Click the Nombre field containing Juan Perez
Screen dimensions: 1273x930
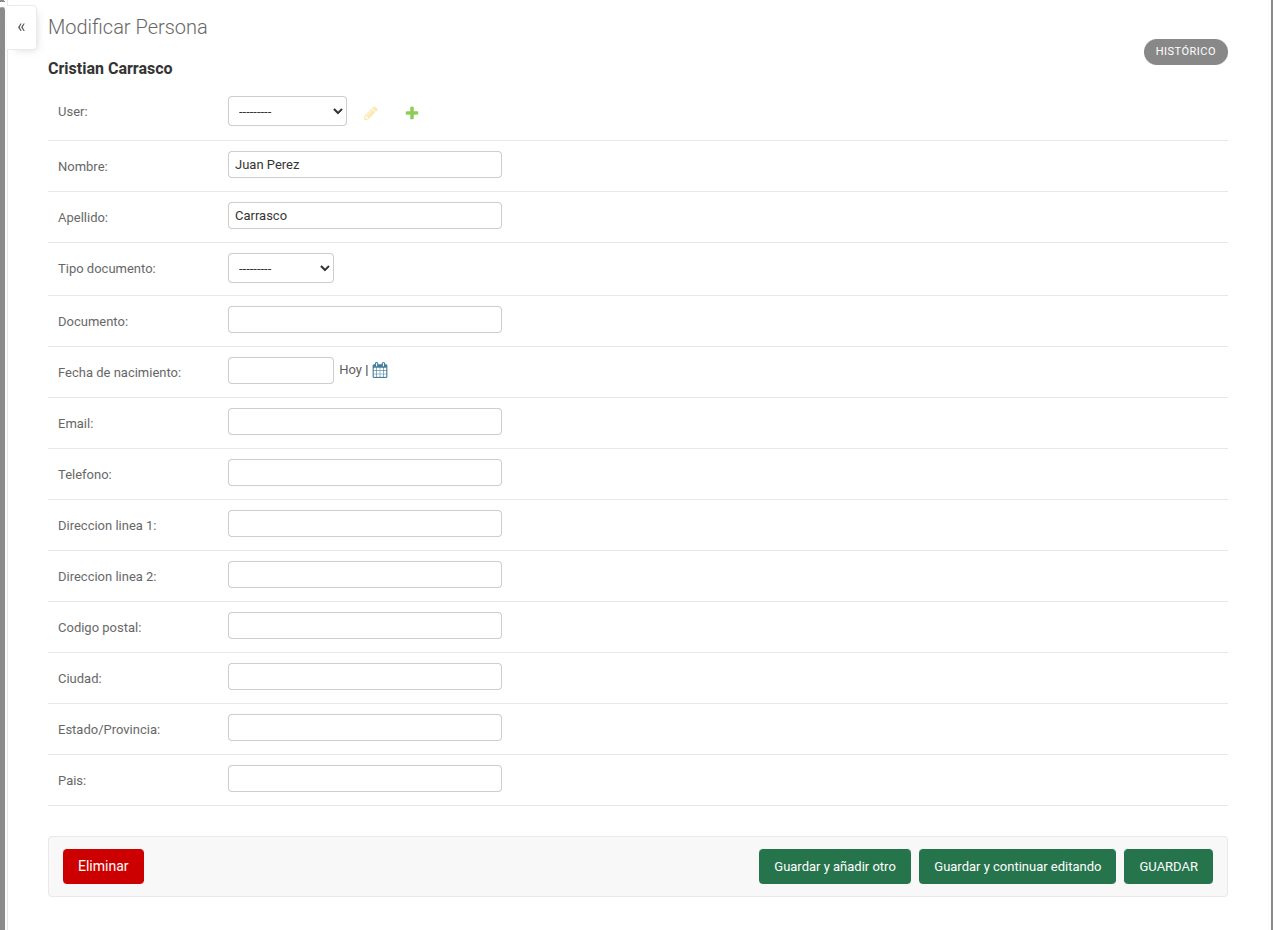click(x=364, y=164)
